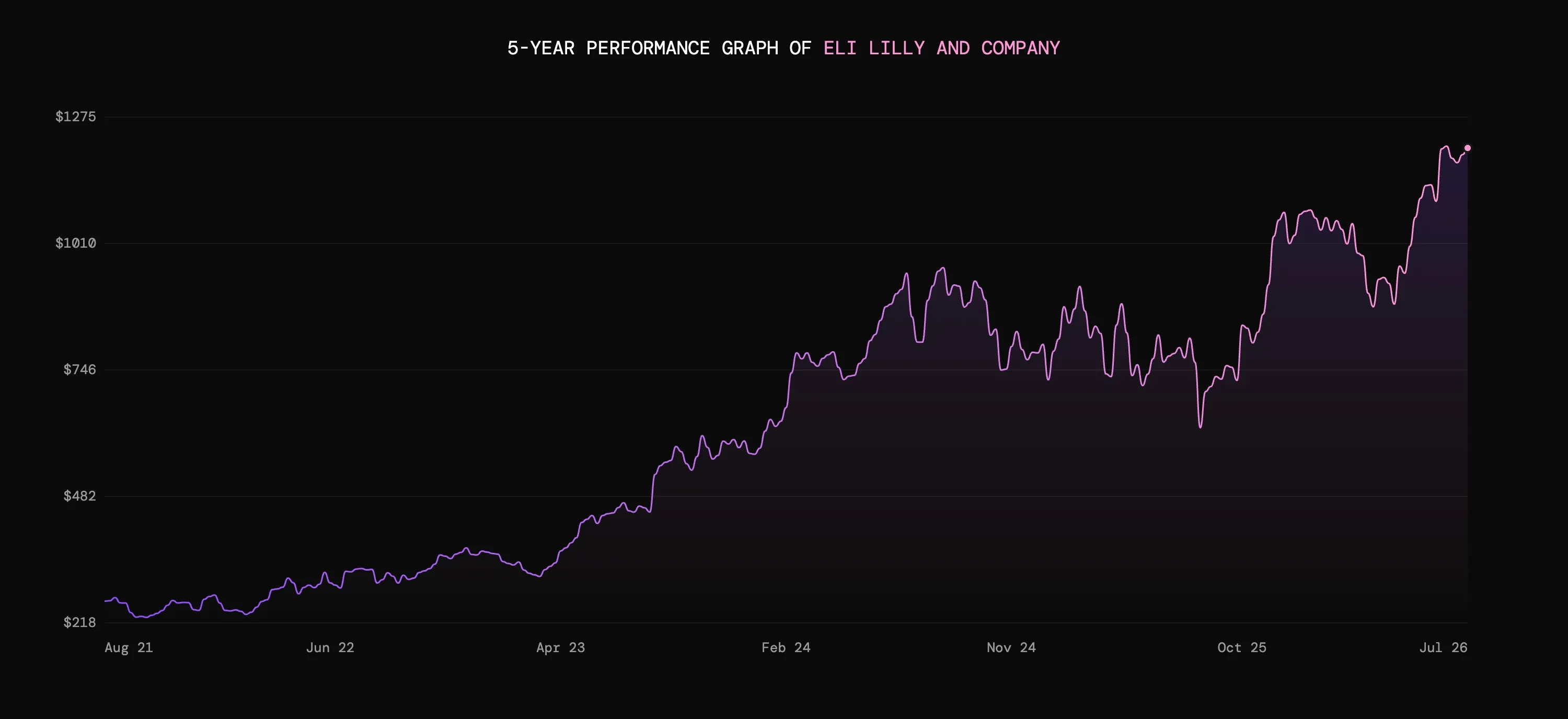
Task: Click '5-YEAR PERFORMANCE GRAPH OF' heading text
Action: pyautogui.click(x=659, y=48)
